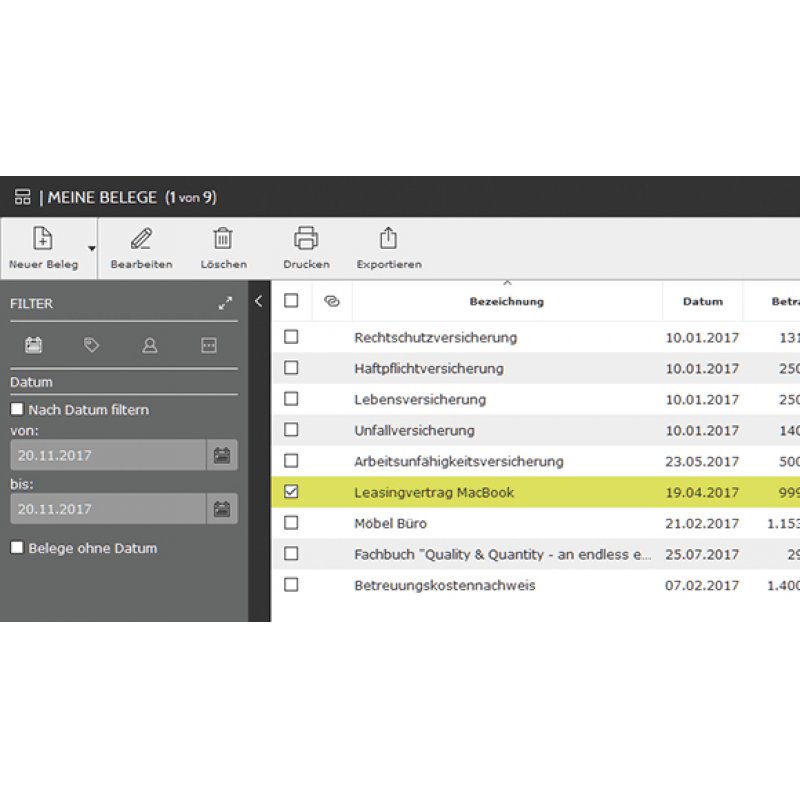Check the Belege ohne Datum option
800x800 pixels.
(x=15, y=548)
